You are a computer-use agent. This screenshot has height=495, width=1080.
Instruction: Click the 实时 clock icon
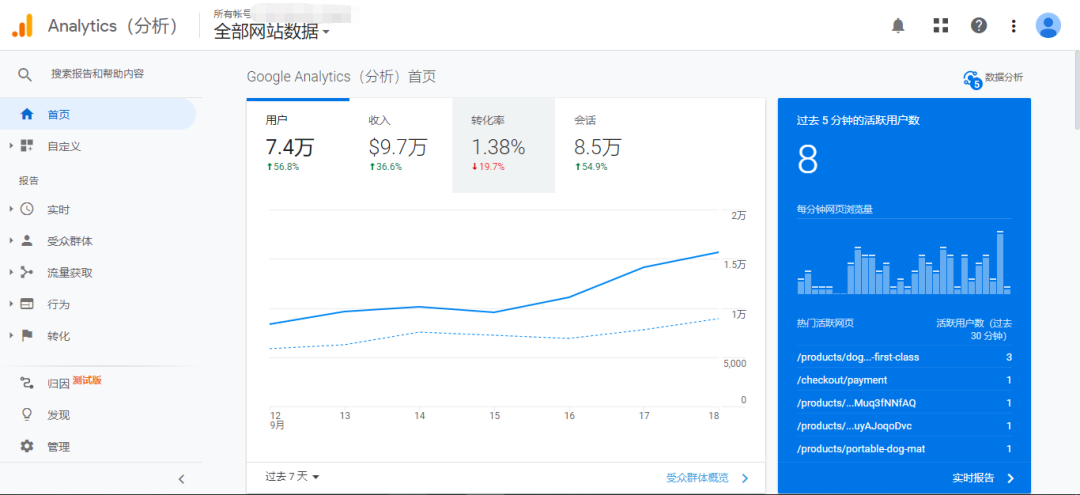27,209
